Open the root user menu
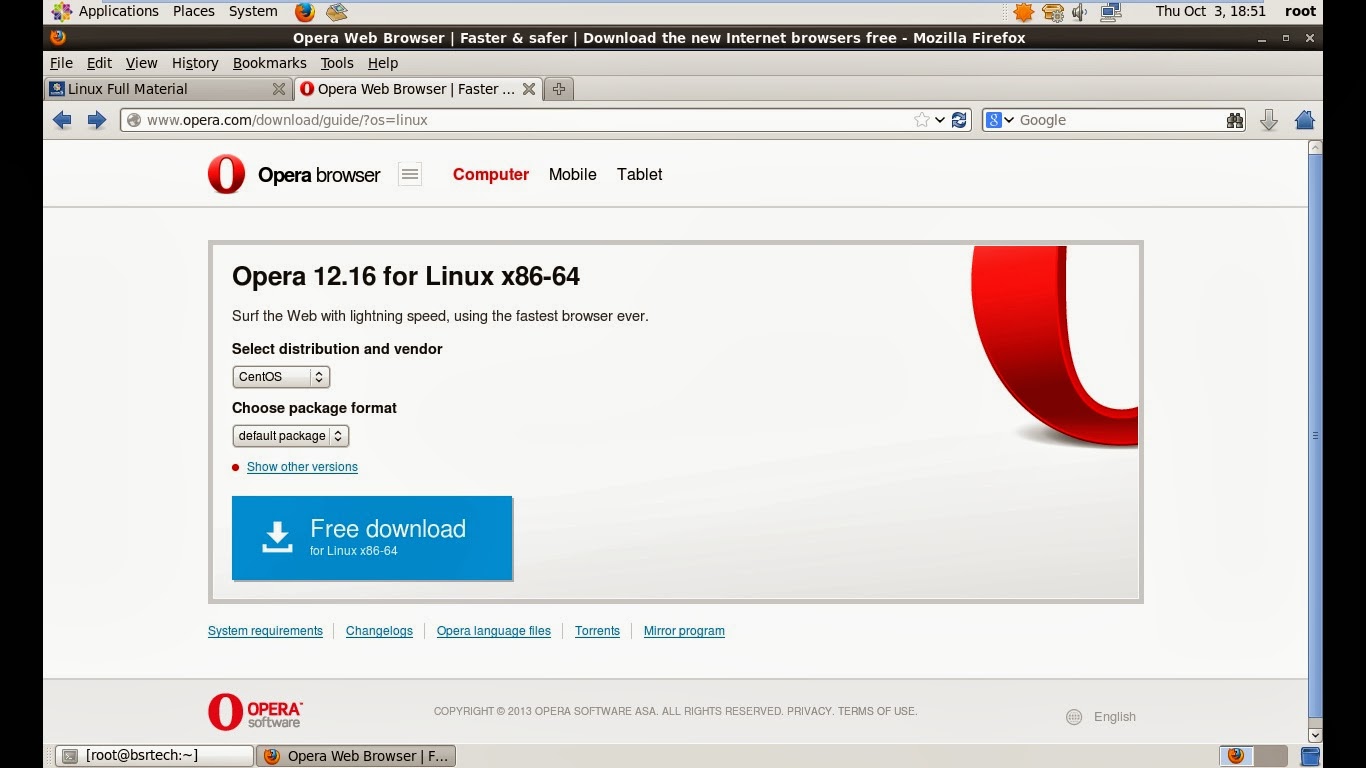 pyautogui.click(x=1301, y=12)
